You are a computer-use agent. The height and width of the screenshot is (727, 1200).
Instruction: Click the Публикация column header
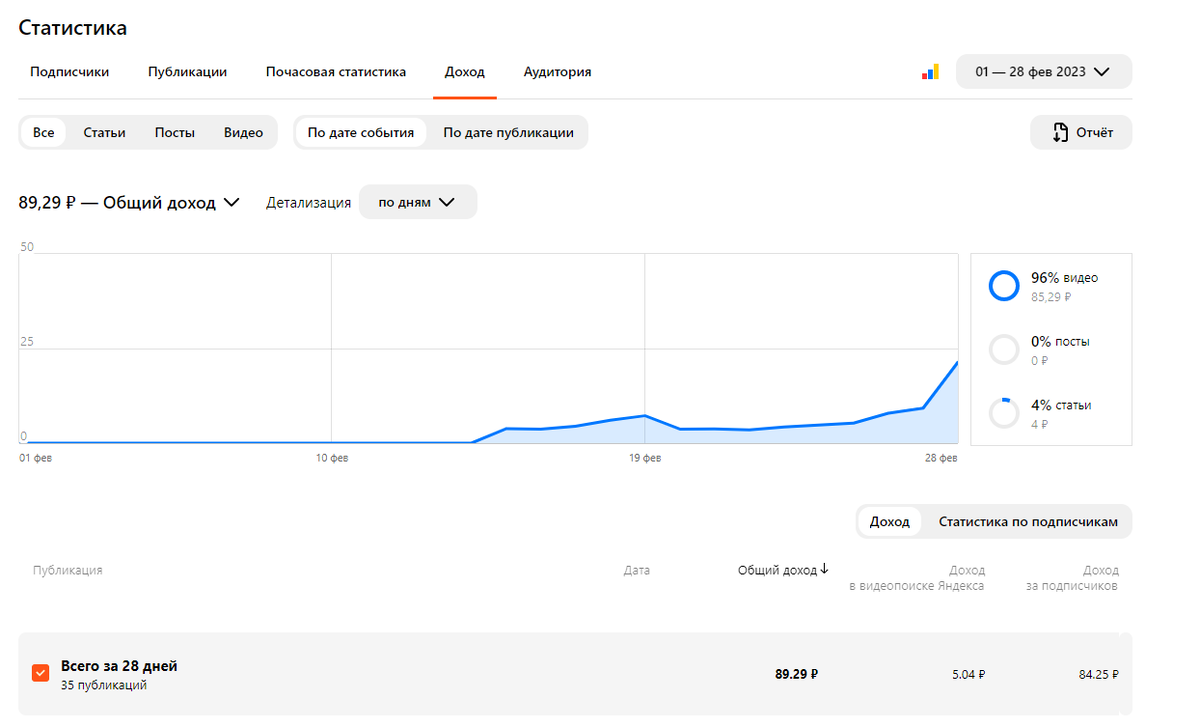pos(67,570)
